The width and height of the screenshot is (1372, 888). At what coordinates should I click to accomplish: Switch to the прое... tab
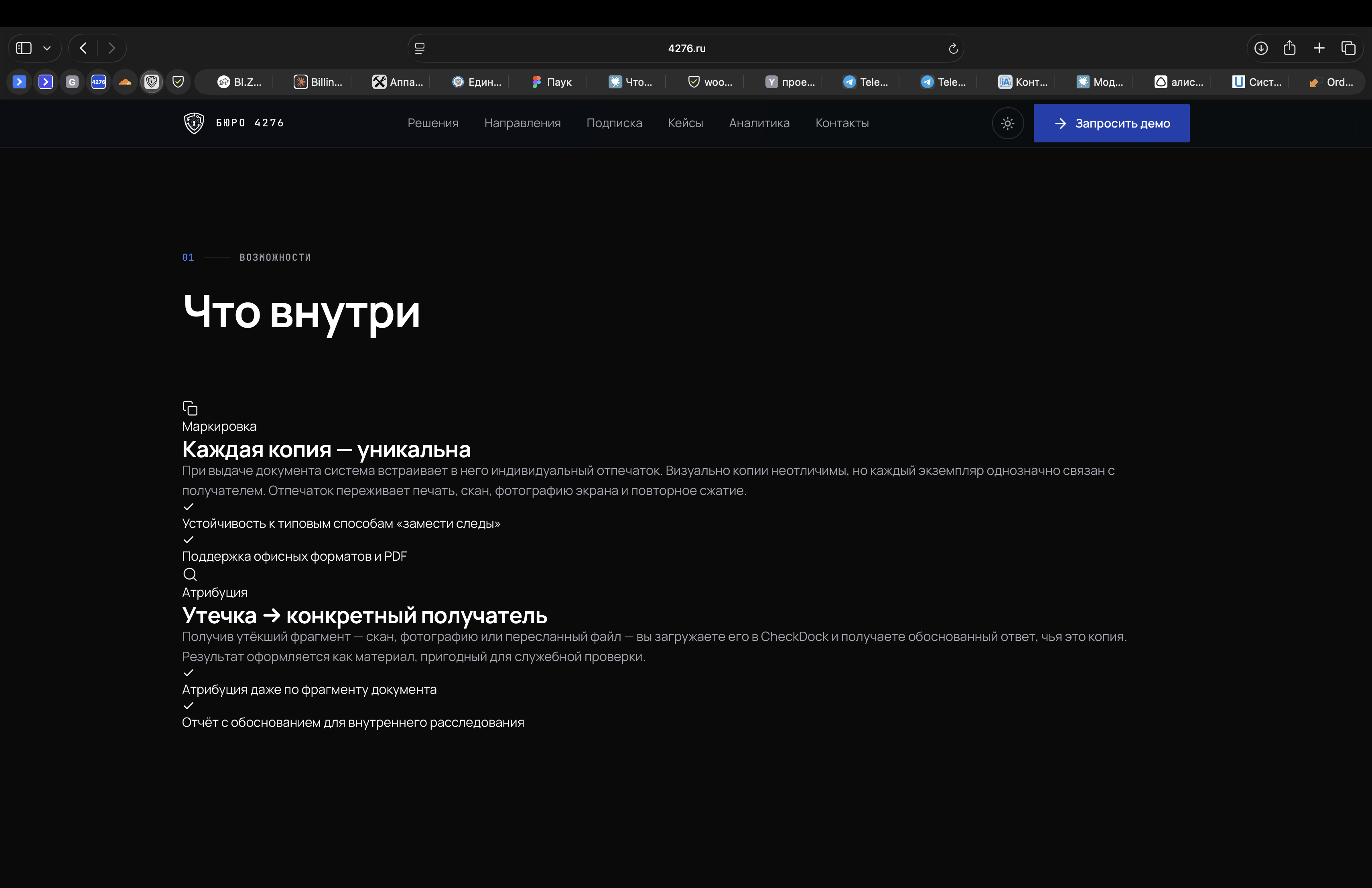pos(790,82)
